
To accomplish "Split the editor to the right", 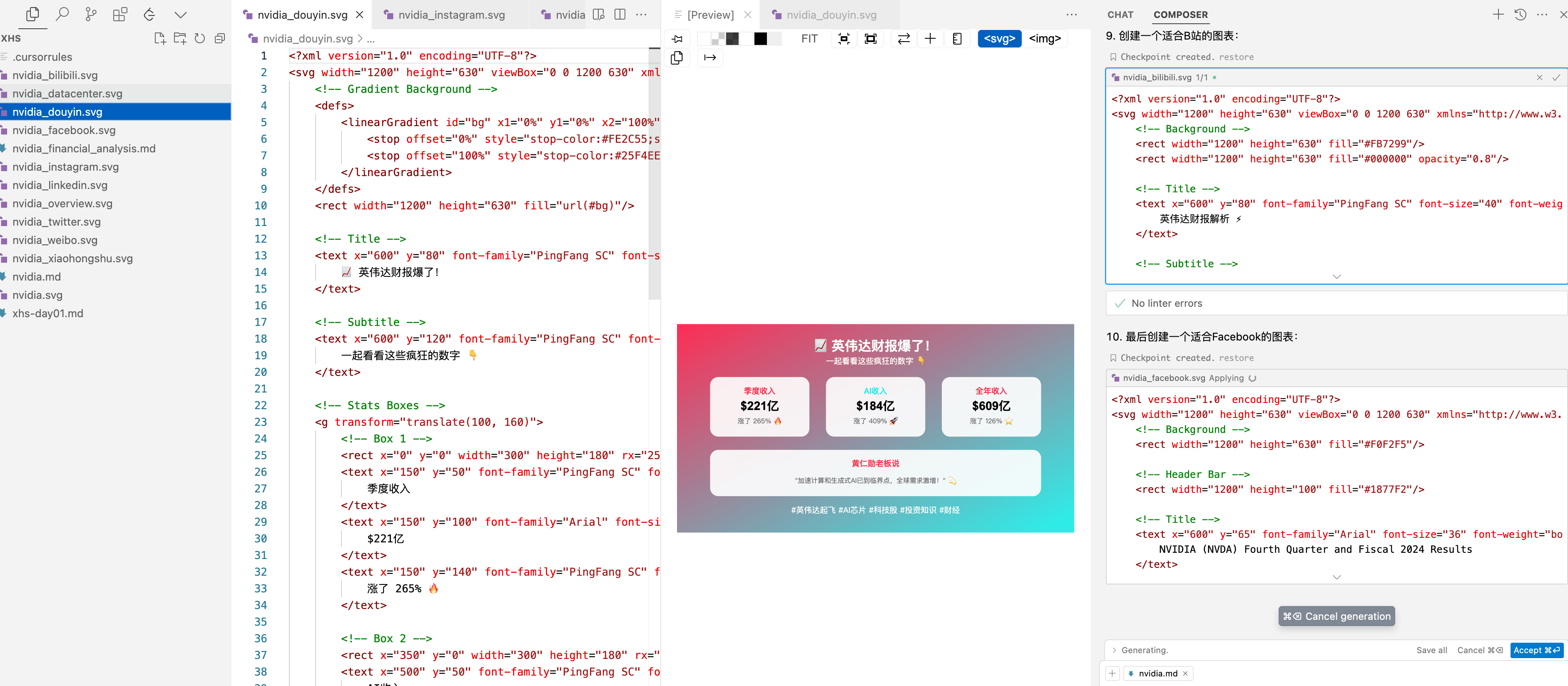I will click(x=620, y=14).
